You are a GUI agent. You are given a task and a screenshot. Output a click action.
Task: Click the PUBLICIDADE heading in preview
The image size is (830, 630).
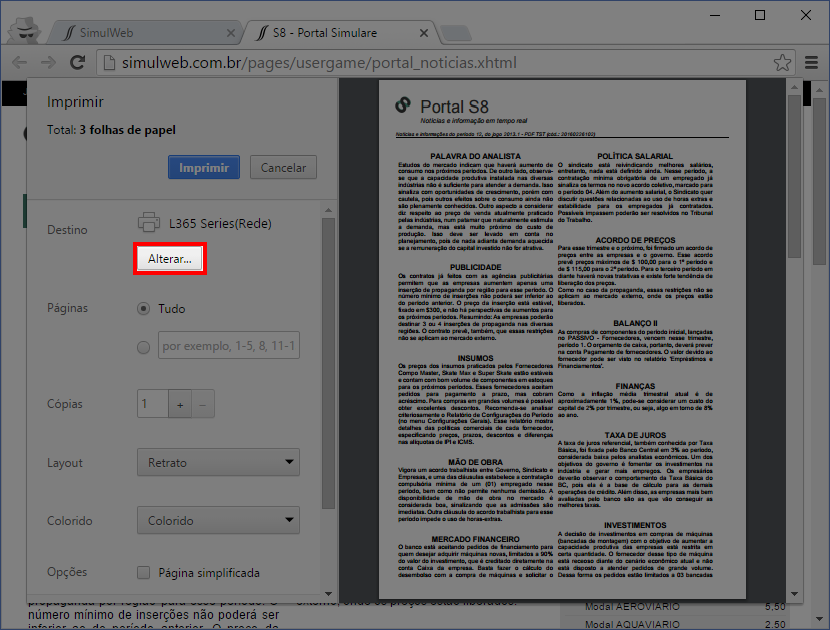click(x=475, y=267)
